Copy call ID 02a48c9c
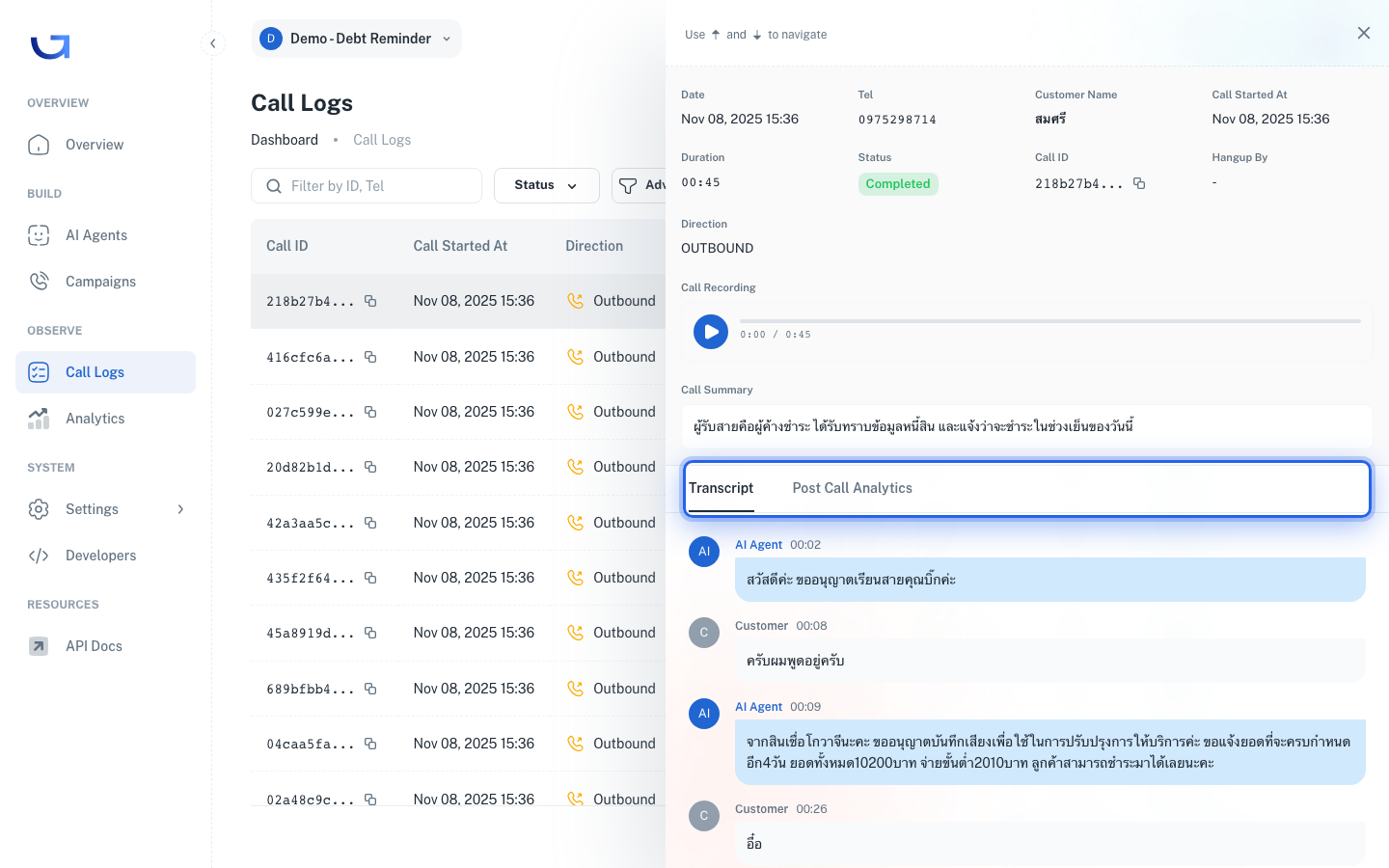The width and height of the screenshot is (1389, 868). click(370, 800)
